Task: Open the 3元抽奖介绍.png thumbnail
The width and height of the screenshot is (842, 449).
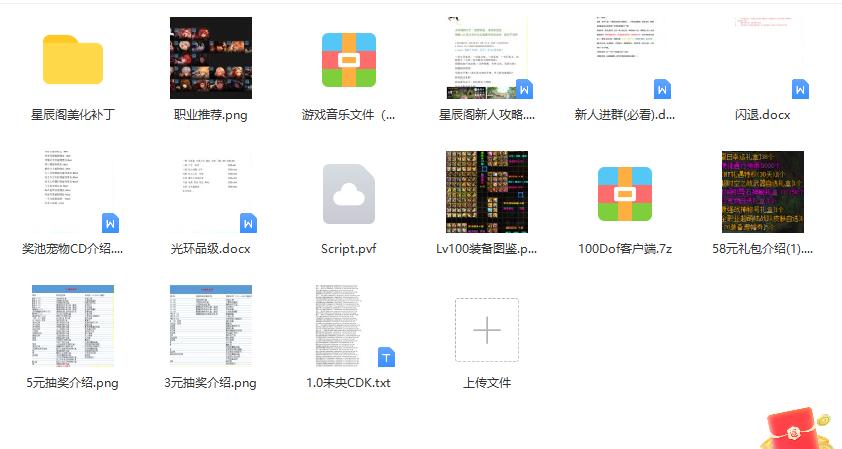Action: 211,328
